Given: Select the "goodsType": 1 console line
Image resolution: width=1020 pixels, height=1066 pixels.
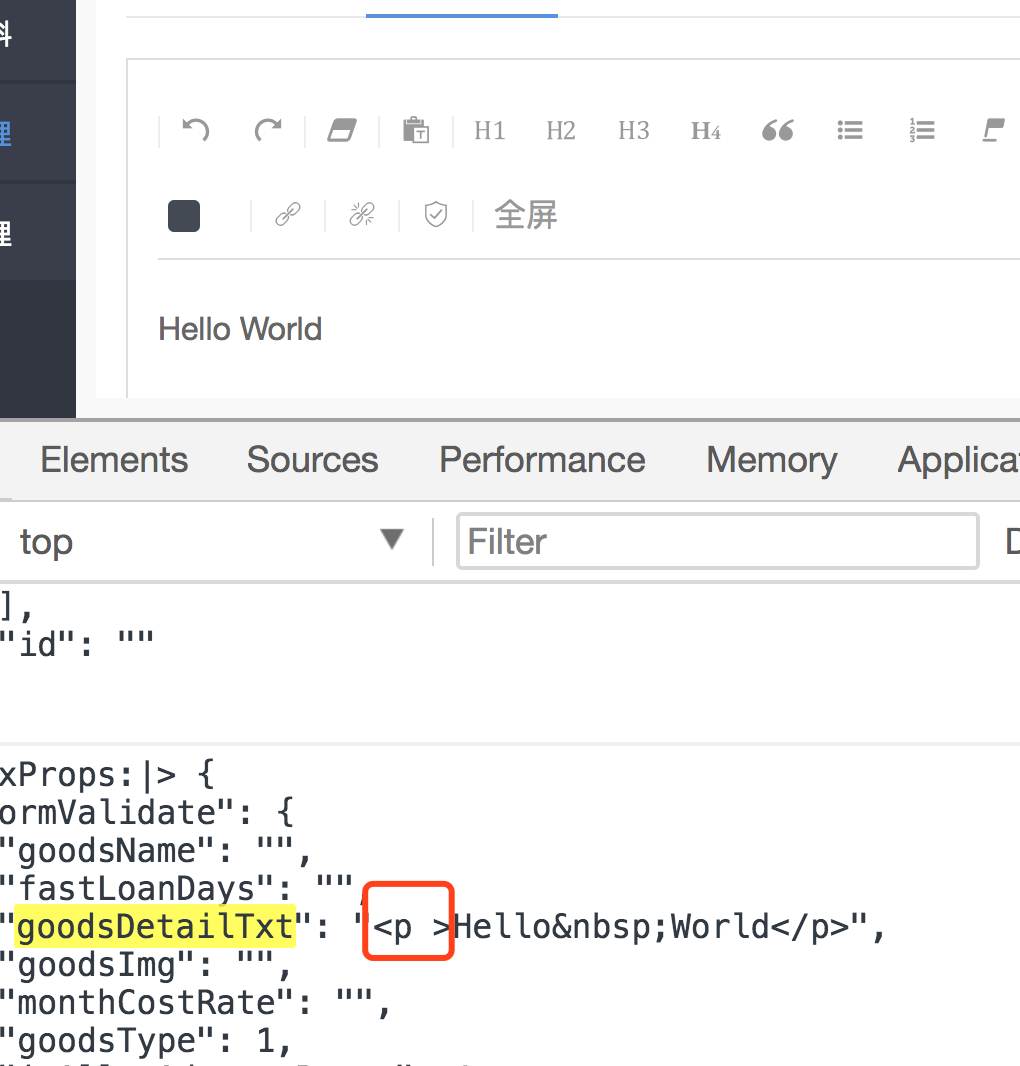Looking at the screenshot, I should [146, 1041].
